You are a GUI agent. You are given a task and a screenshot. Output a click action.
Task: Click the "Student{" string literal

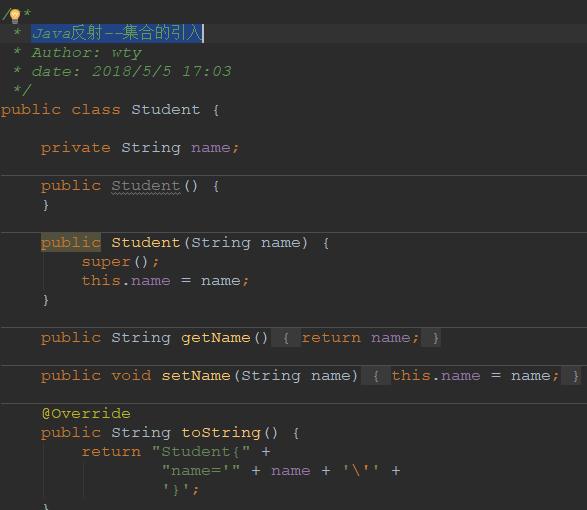tap(201, 452)
